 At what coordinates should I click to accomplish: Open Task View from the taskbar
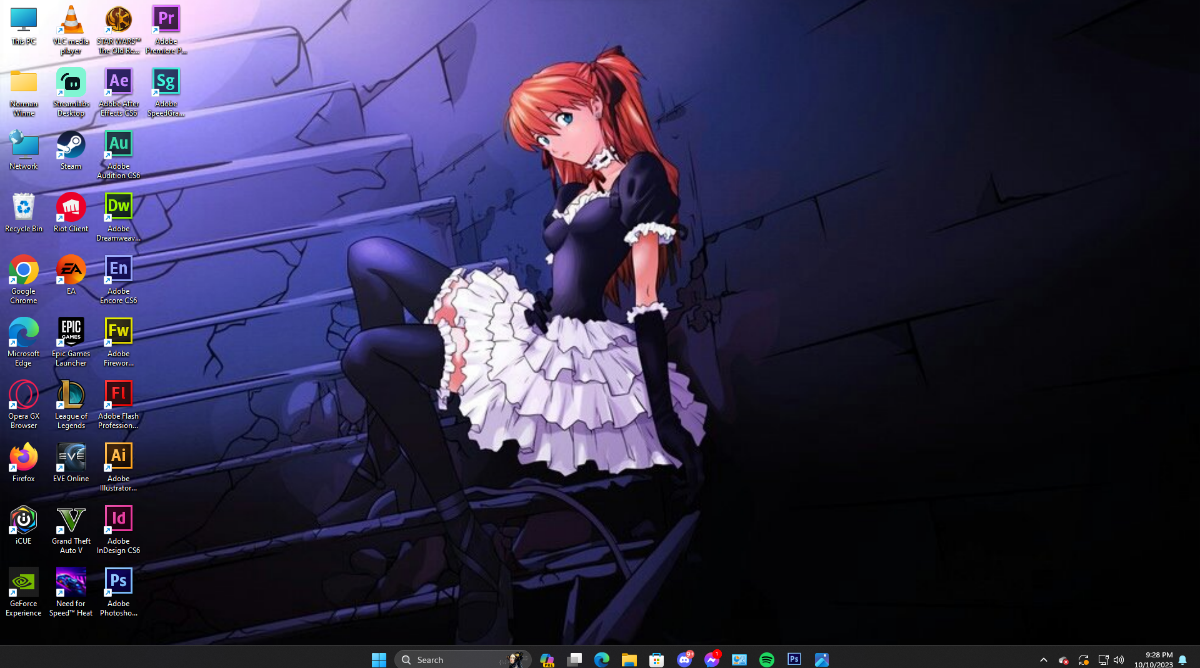pos(575,660)
